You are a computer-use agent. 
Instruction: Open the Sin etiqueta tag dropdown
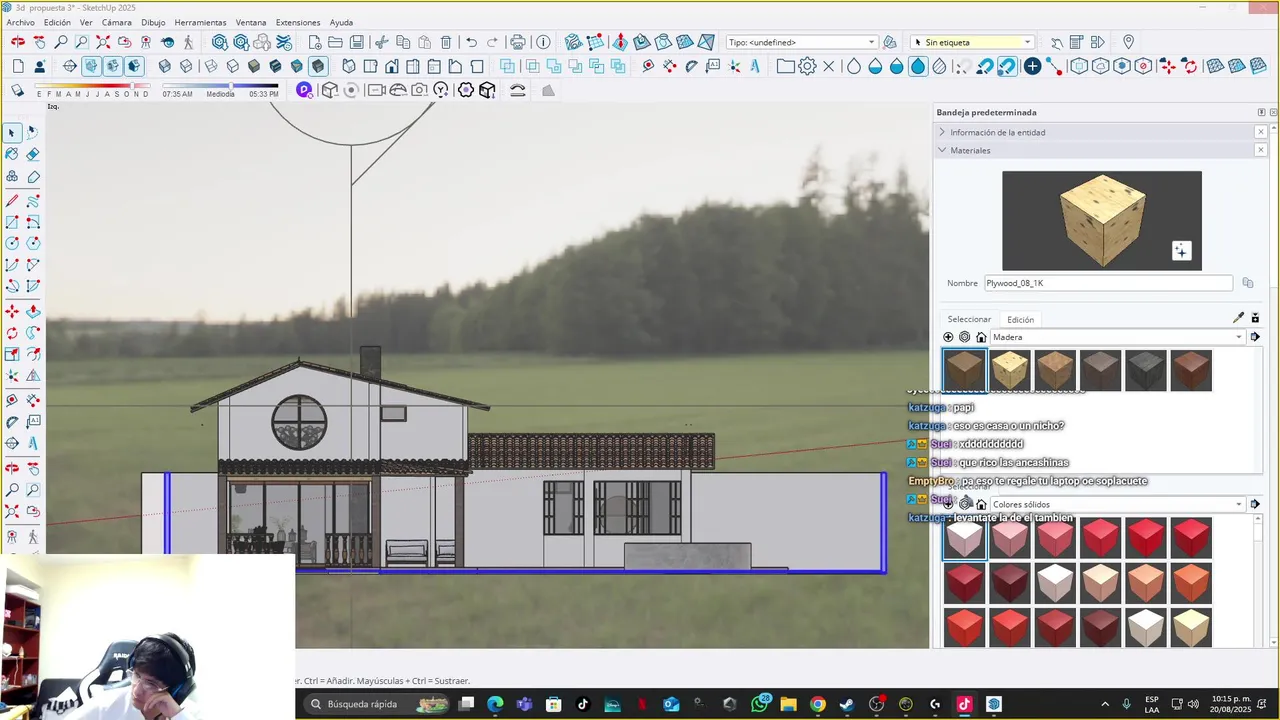tap(973, 42)
